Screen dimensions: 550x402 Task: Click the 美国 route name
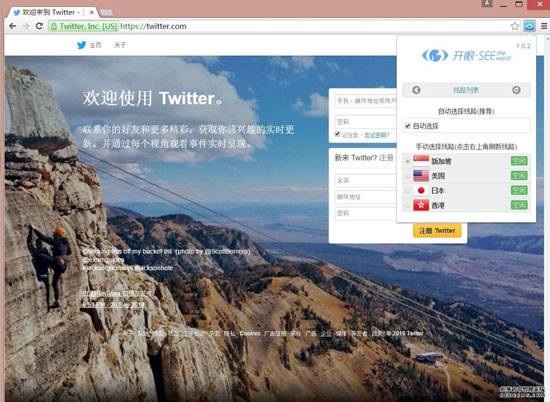pos(438,176)
